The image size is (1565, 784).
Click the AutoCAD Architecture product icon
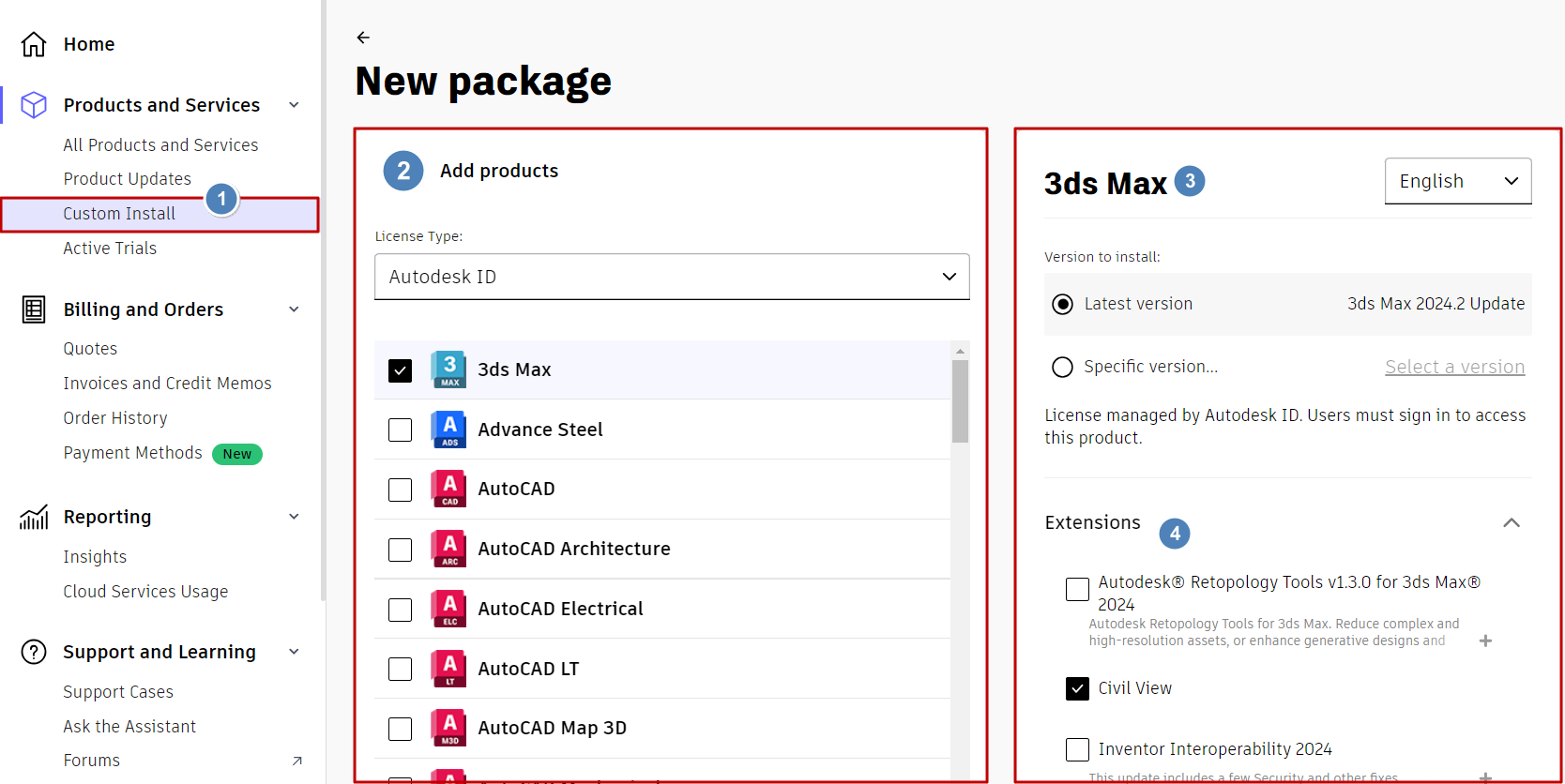[x=449, y=549]
